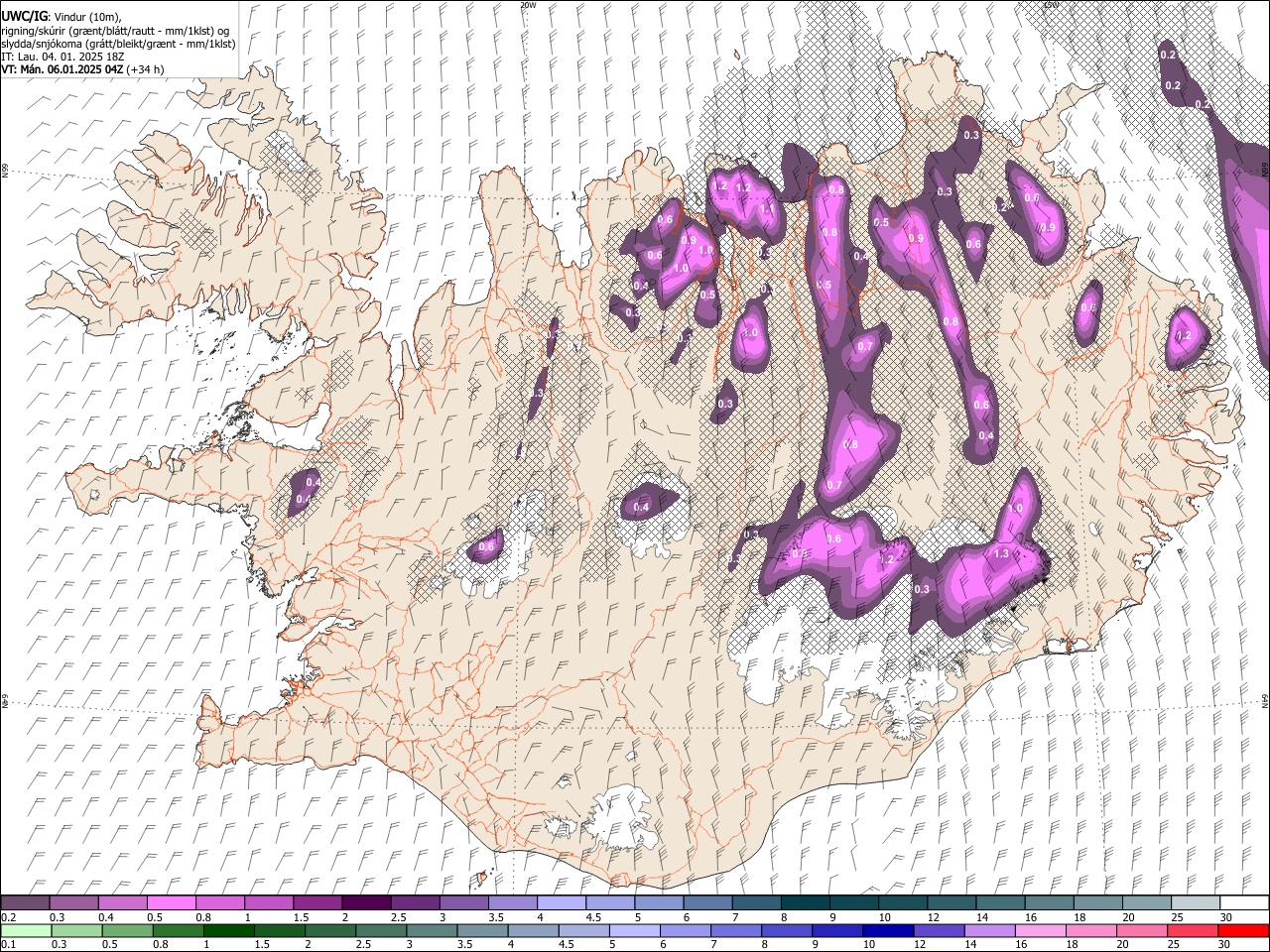The height and width of the screenshot is (952, 1270).
Task: Click the rain-scale swatch between 4 and 4.5
Action: pos(532,930)
